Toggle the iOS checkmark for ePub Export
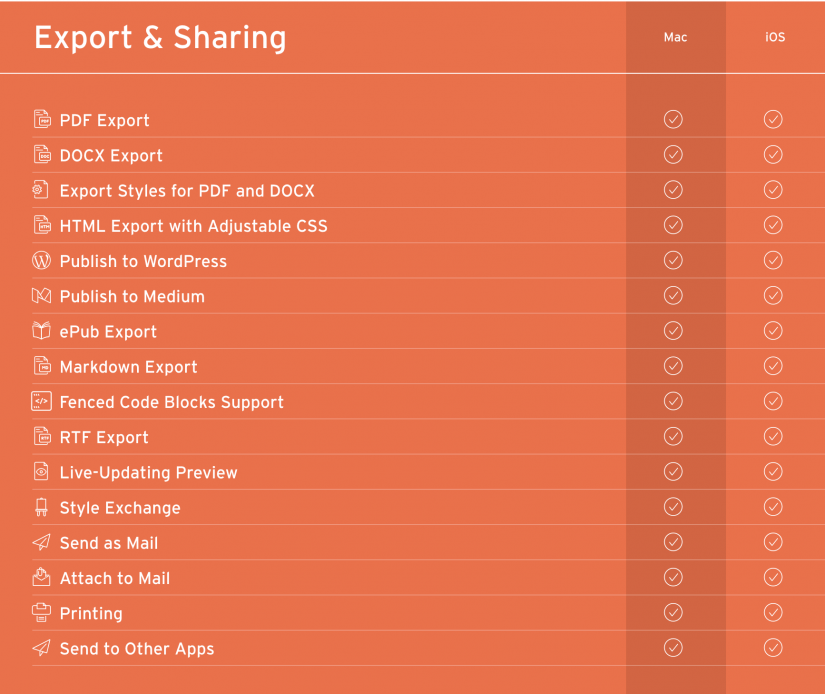825x694 pixels. coord(773,330)
